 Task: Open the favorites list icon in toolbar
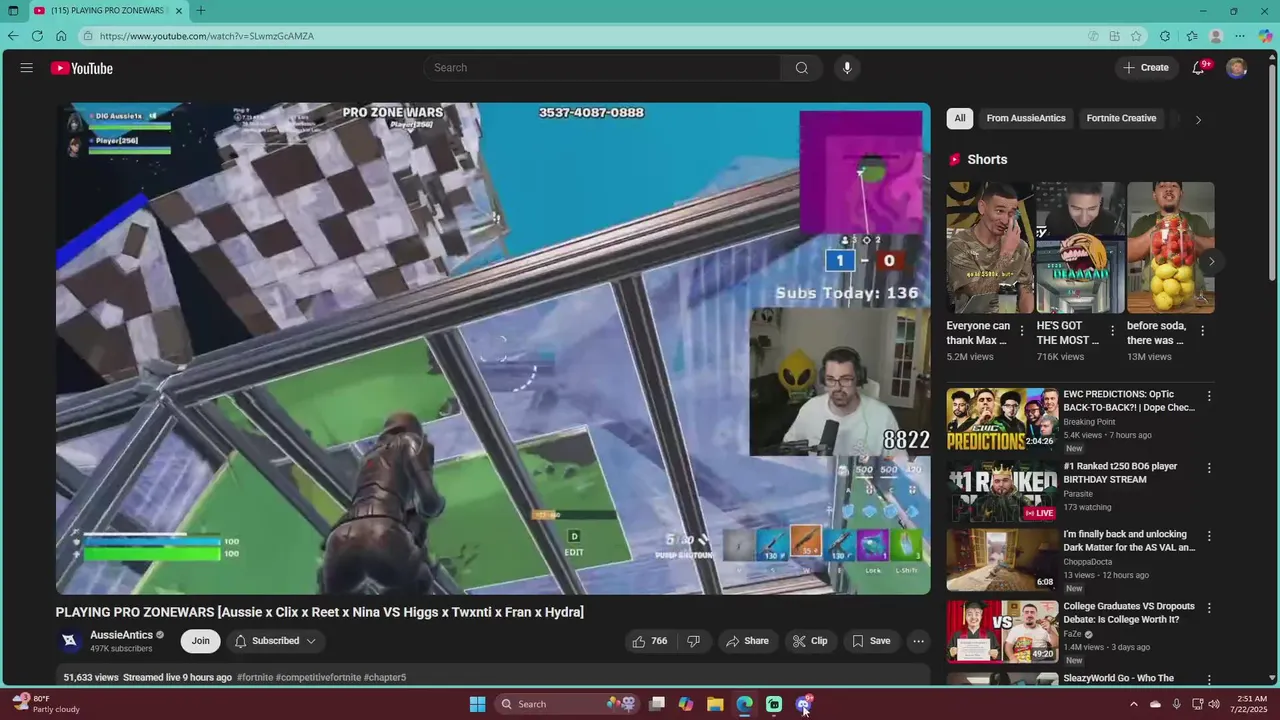tap(1192, 36)
